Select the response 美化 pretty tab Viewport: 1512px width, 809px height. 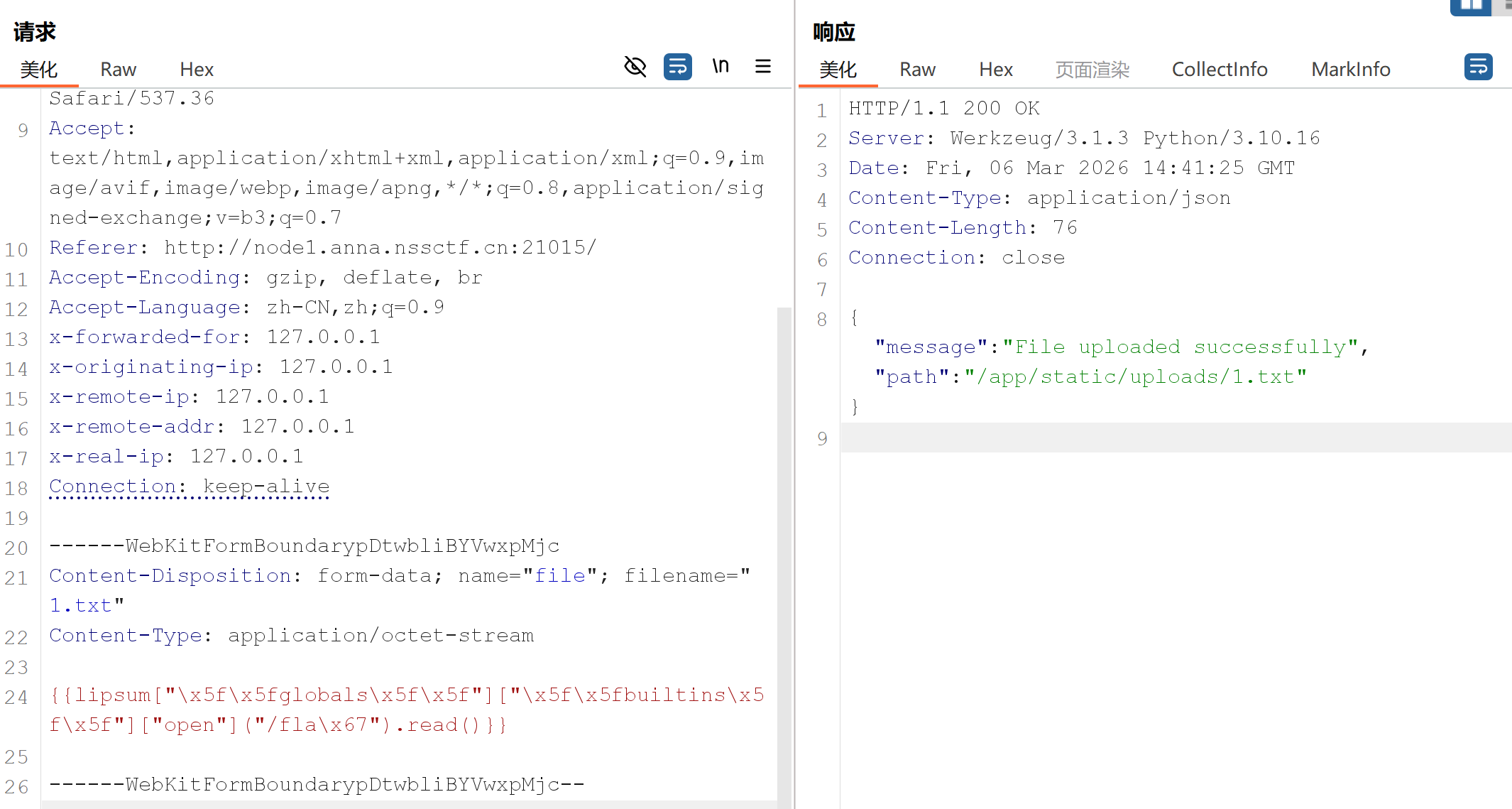(x=838, y=70)
